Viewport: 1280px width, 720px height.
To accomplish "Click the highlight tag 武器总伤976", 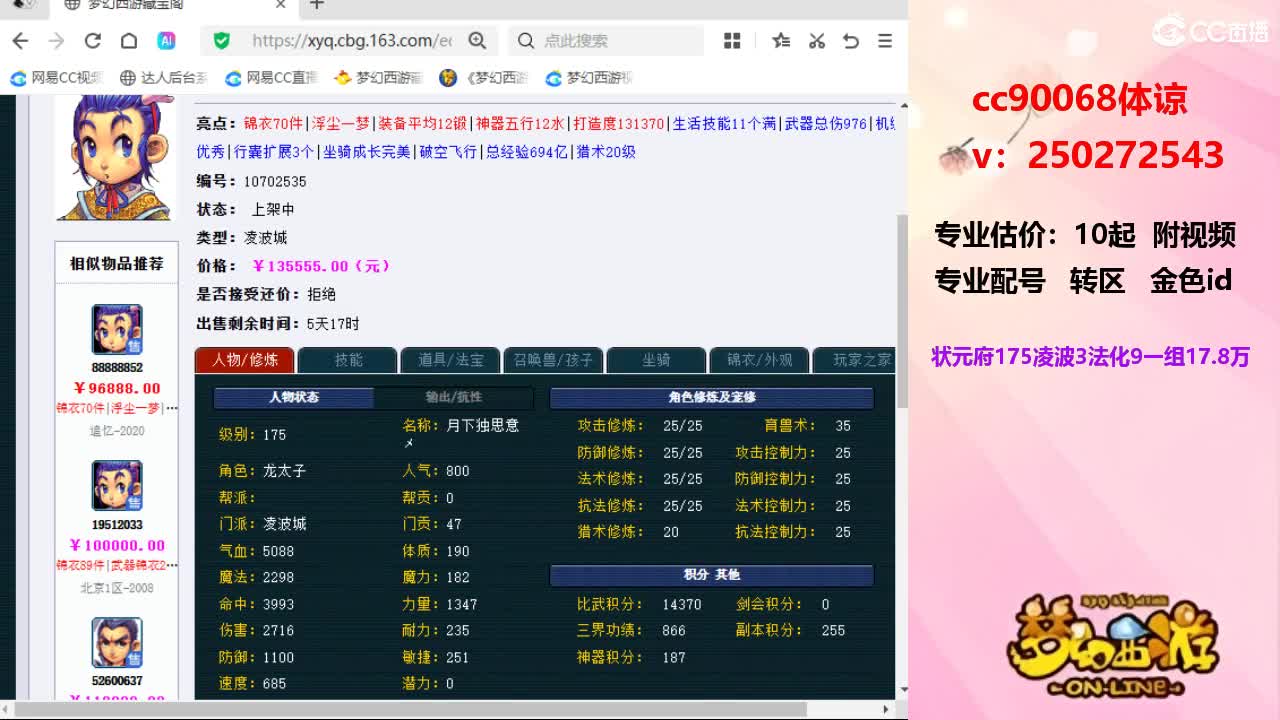I will [826, 124].
